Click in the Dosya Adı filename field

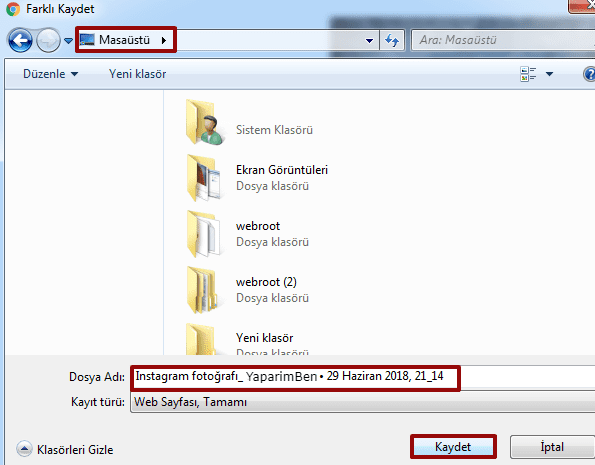(362, 377)
